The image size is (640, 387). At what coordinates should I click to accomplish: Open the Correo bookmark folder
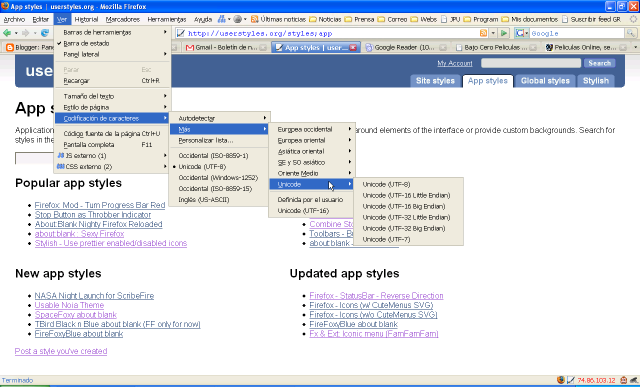(x=392, y=19)
